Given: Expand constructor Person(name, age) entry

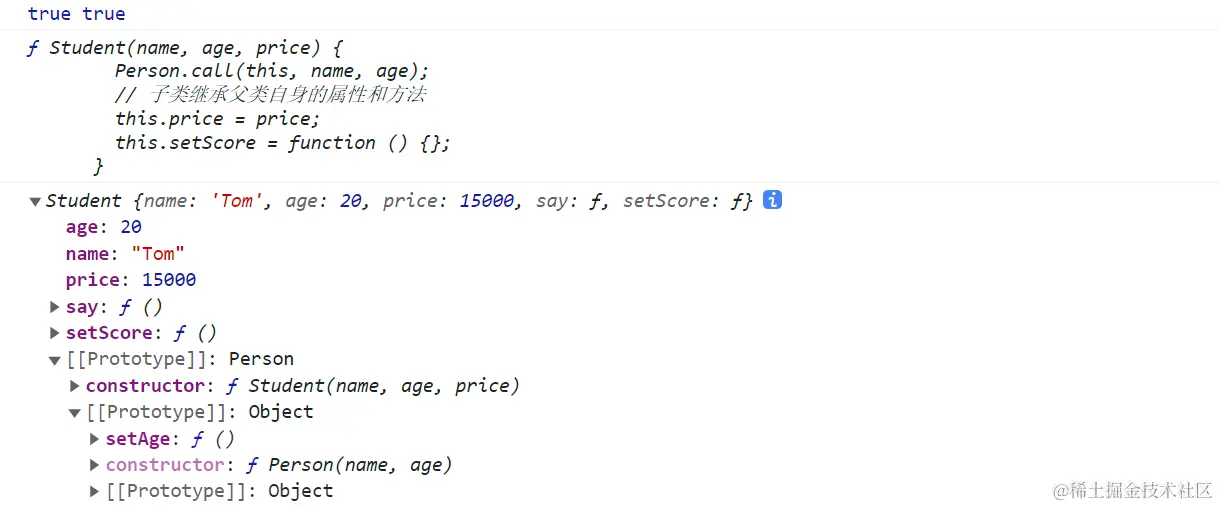Looking at the screenshot, I should [95, 465].
